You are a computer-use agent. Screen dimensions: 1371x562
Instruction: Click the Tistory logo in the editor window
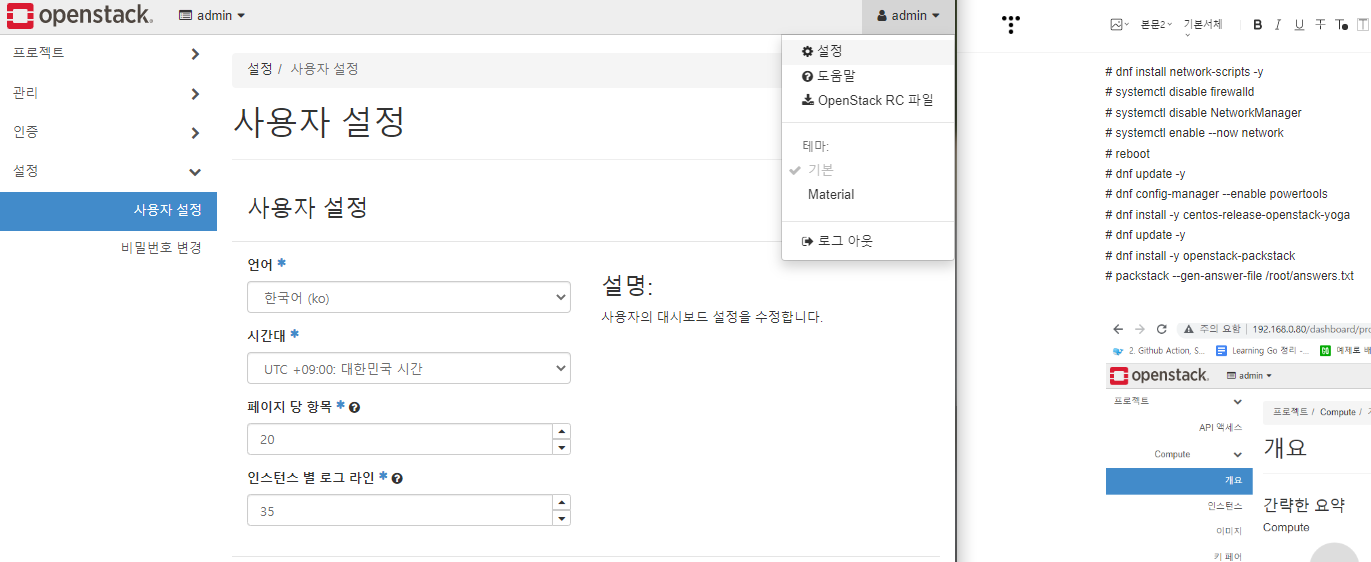click(1011, 24)
